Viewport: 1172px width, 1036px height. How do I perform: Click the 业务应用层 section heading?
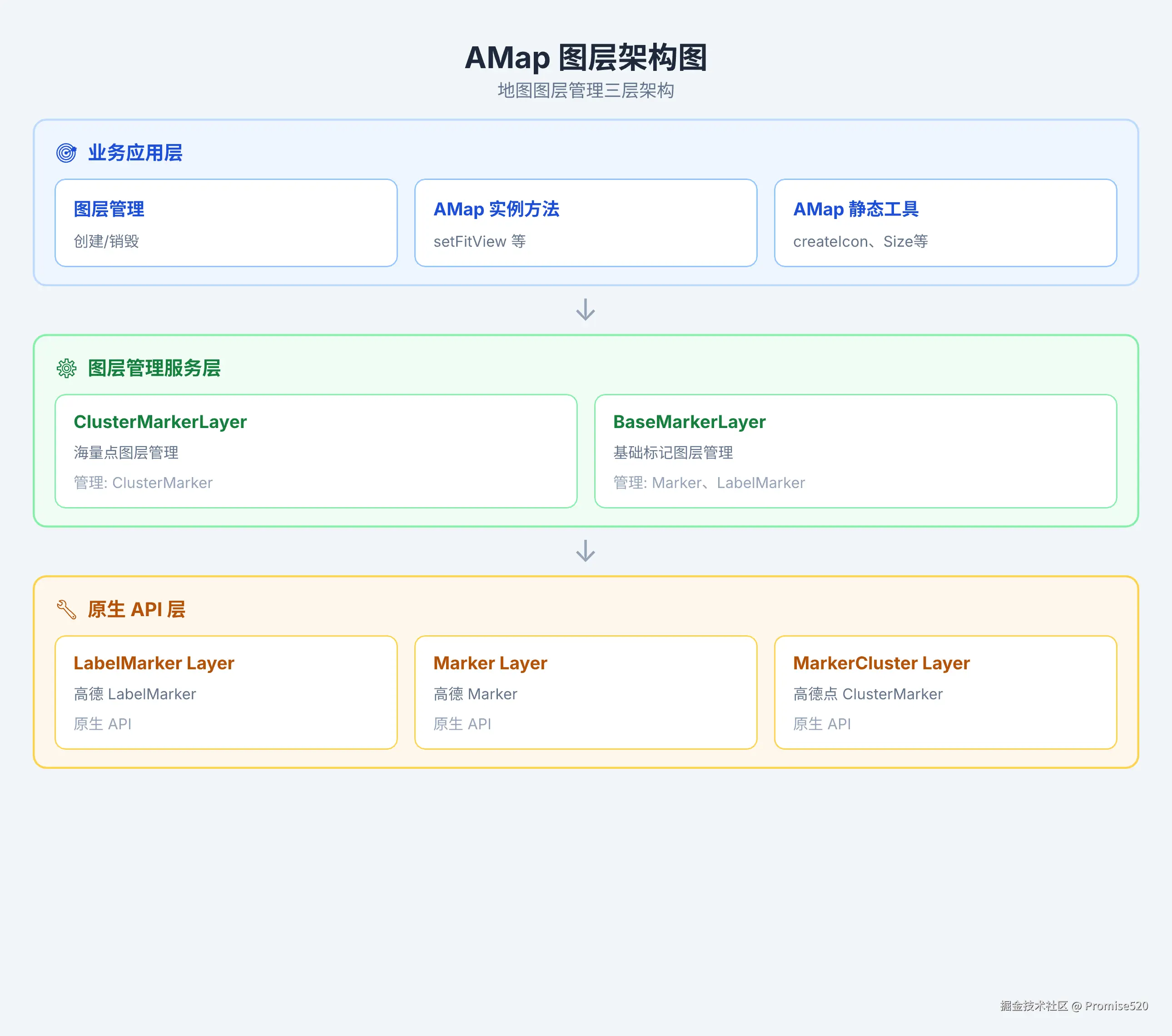[x=135, y=153]
